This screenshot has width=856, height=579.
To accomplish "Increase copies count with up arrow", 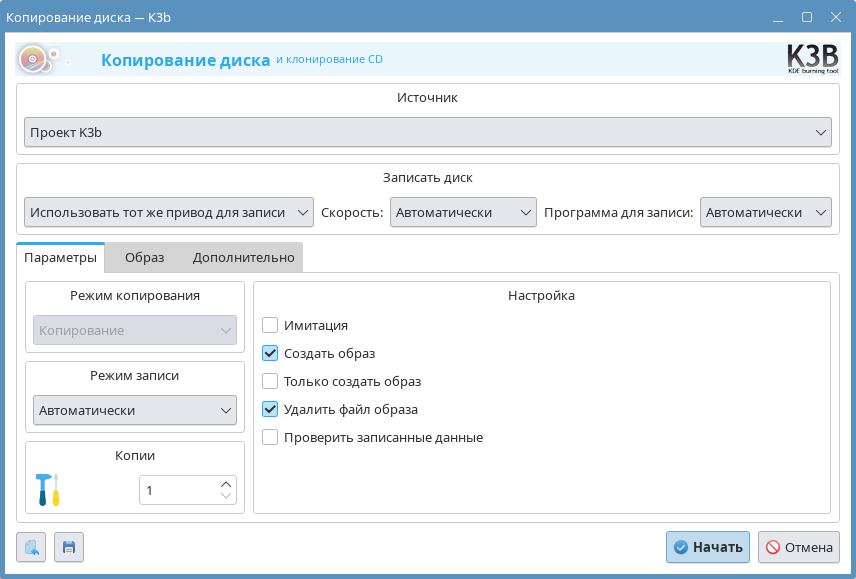I will point(226,484).
